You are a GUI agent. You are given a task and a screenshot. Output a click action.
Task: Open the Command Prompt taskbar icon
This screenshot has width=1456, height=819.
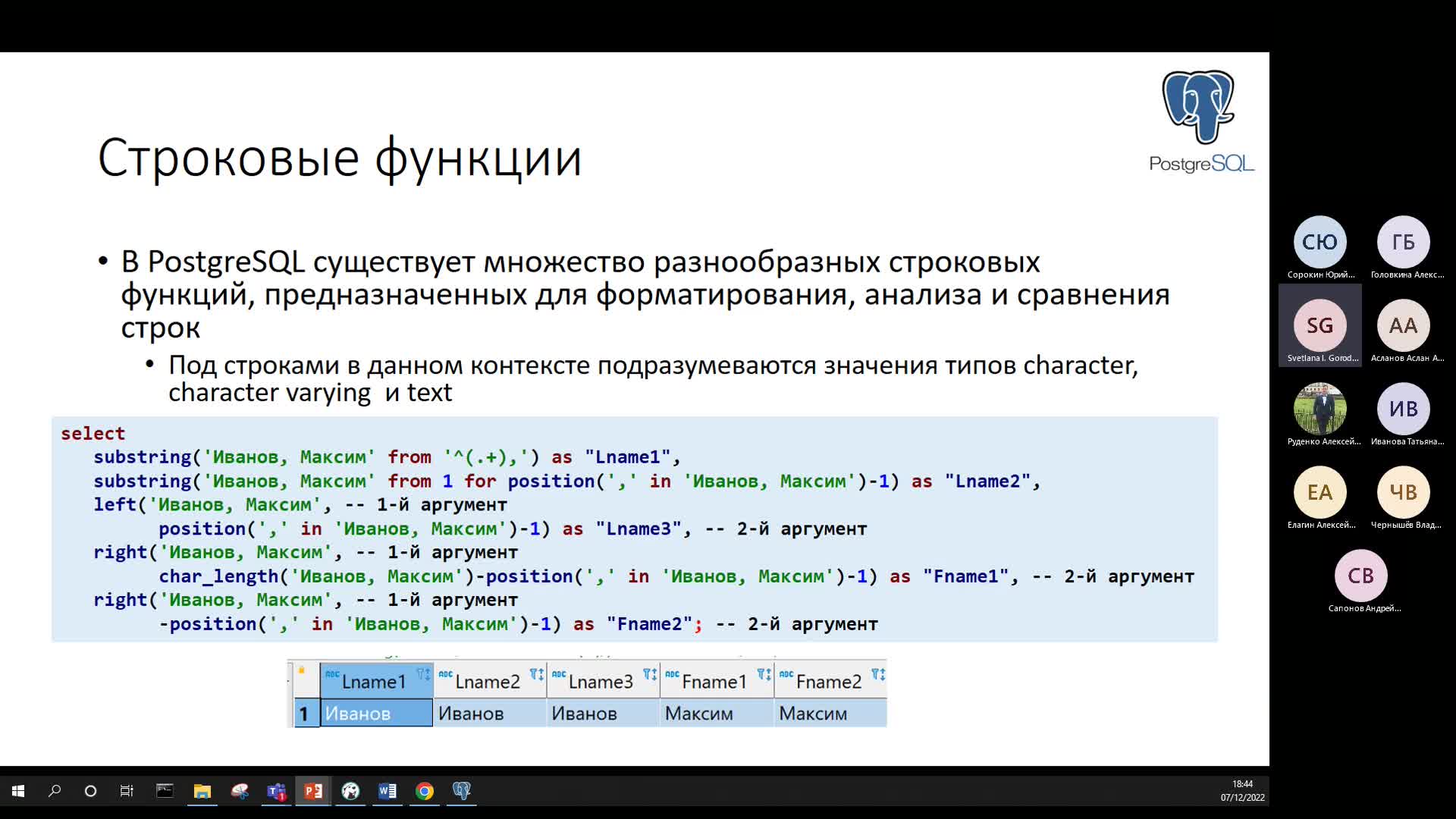click(x=165, y=791)
